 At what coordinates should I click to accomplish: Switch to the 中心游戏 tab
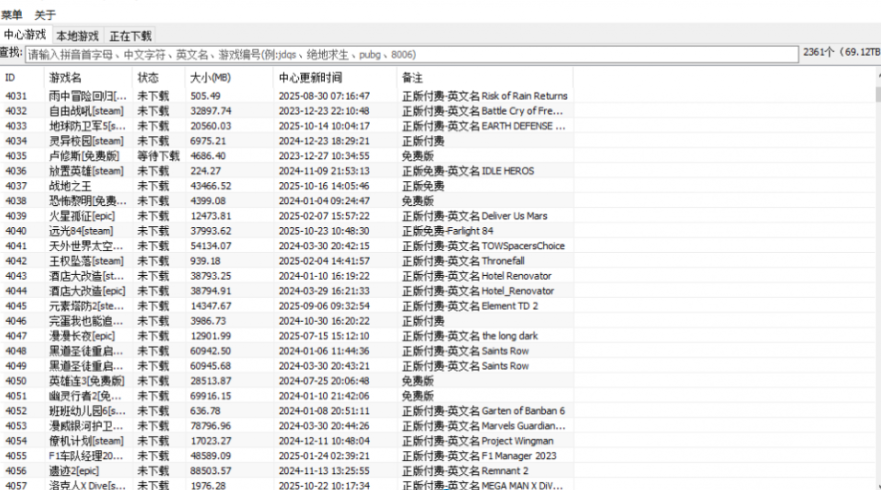coord(25,35)
